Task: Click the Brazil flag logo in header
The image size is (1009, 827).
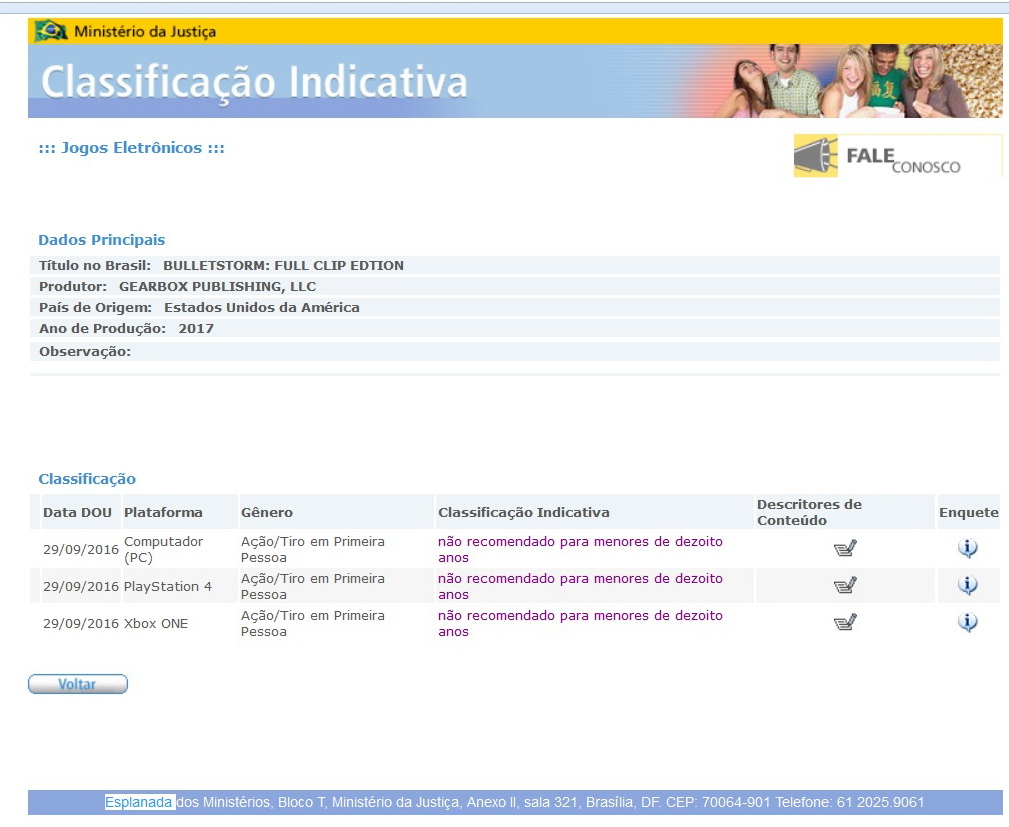Action: 51,31
